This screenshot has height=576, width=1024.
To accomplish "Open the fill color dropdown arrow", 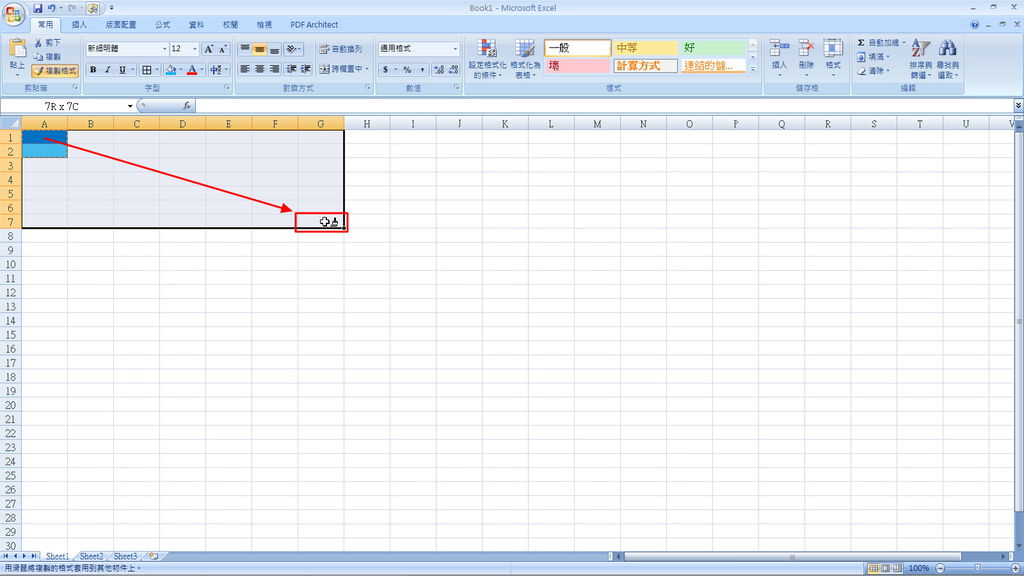I will point(180,70).
